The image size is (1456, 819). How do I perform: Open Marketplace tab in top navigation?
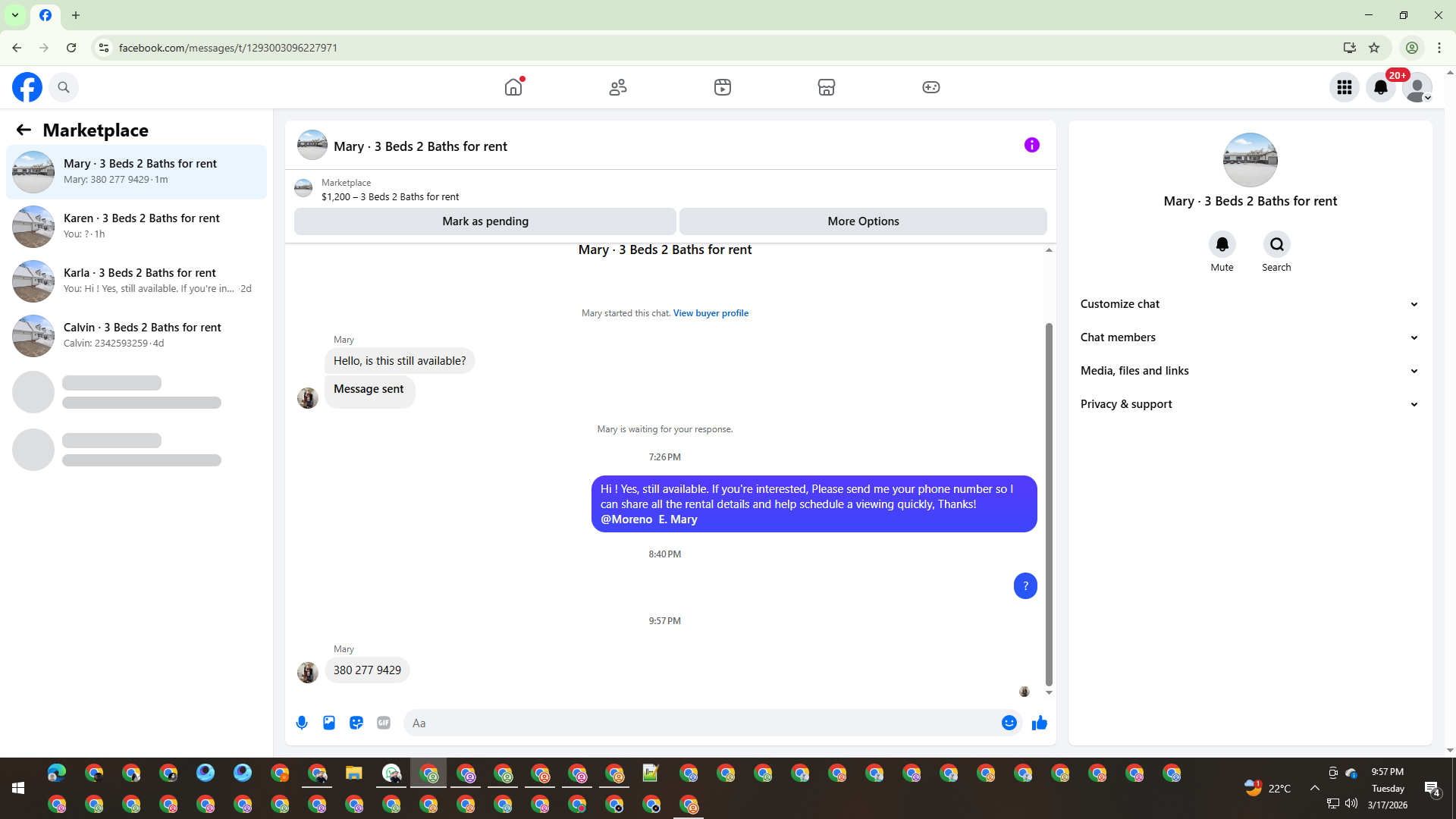pos(827,87)
